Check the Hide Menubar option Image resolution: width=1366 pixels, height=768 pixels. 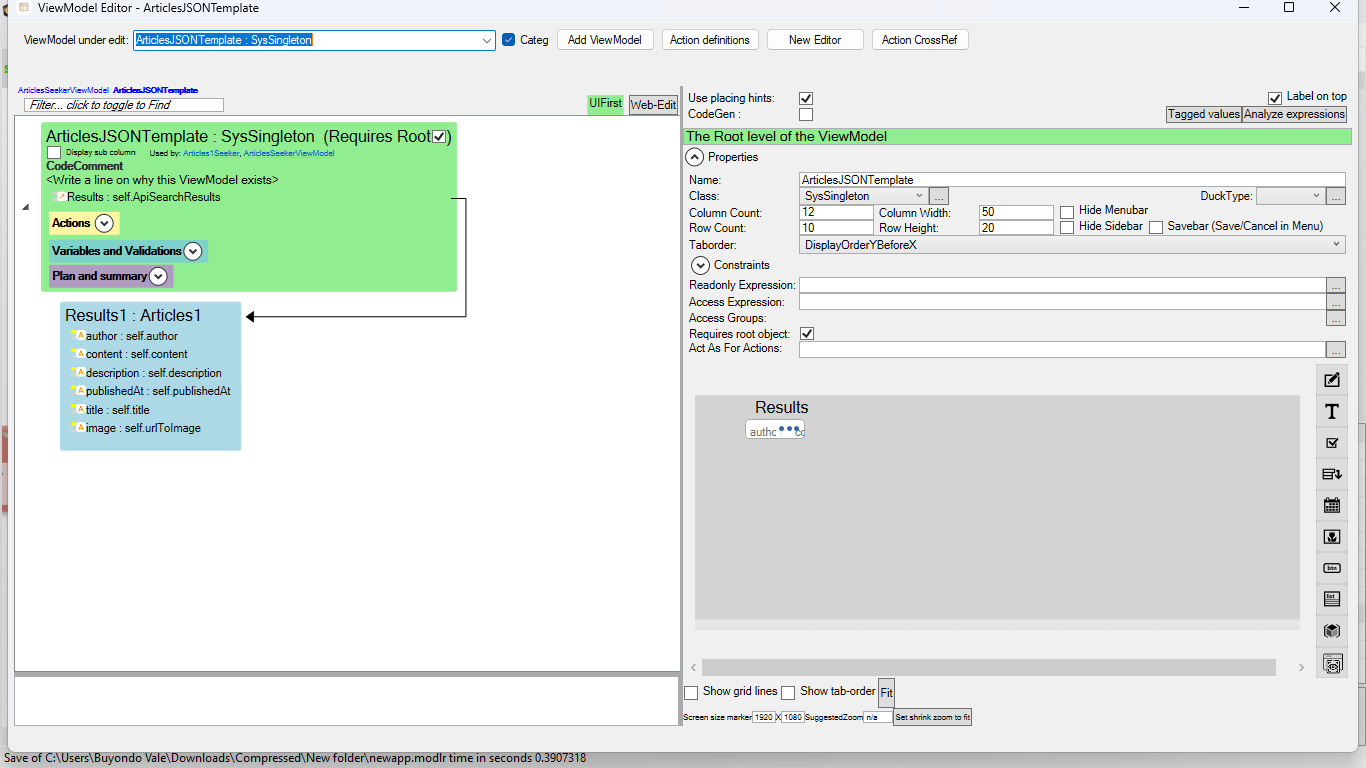[x=1067, y=211]
